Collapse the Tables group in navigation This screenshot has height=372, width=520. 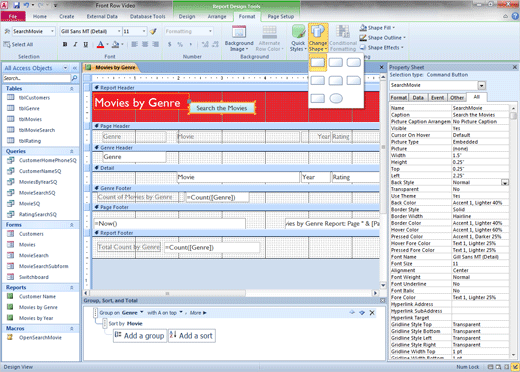pos(72,89)
